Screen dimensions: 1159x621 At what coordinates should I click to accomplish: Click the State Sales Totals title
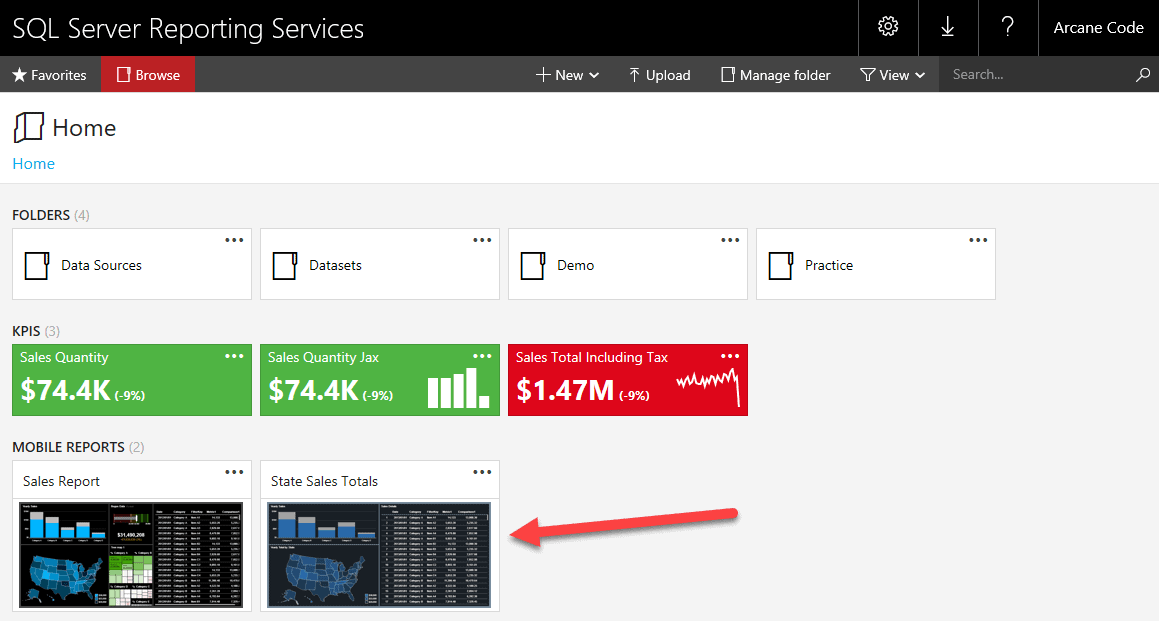click(324, 481)
